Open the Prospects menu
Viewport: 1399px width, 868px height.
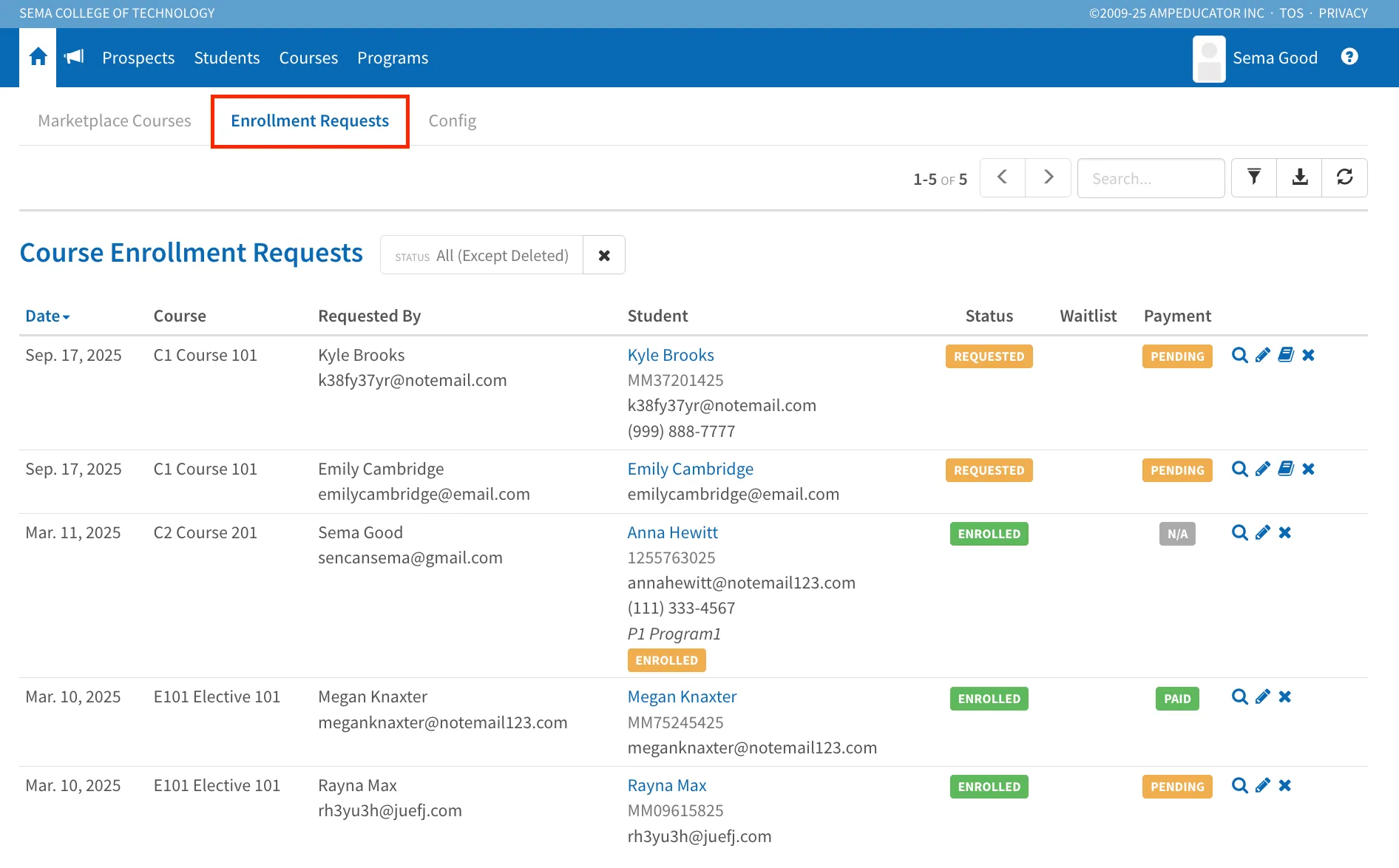click(138, 58)
